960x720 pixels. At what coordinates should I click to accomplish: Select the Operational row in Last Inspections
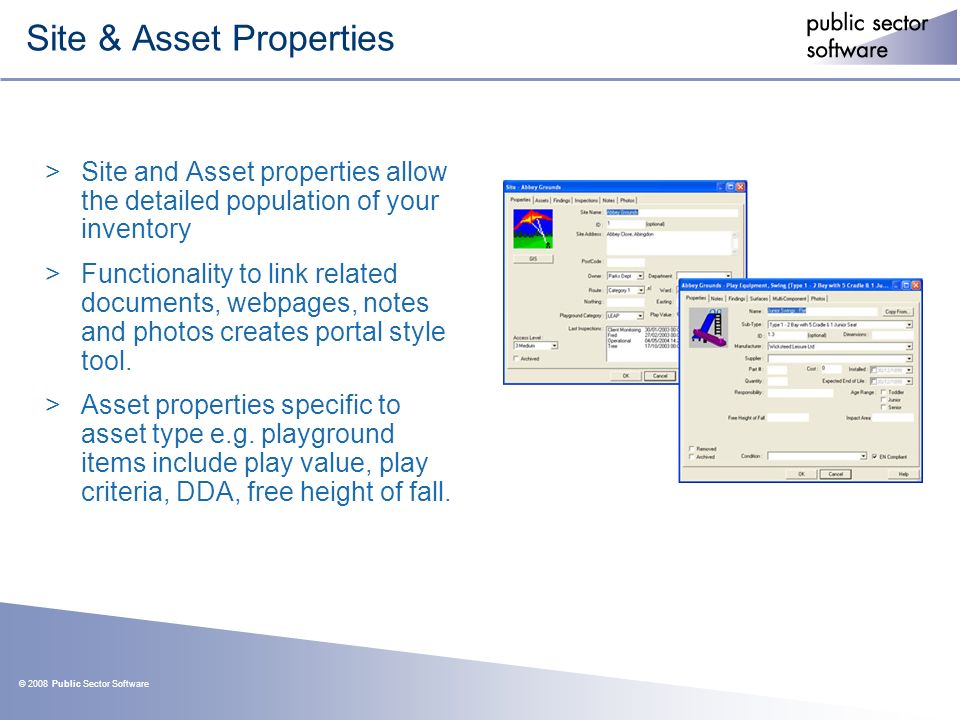click(642, 341)
